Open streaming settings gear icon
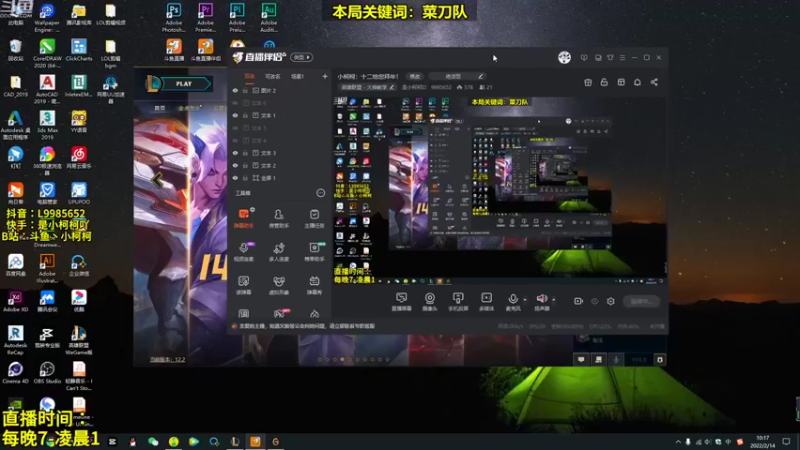 point(611,301)
